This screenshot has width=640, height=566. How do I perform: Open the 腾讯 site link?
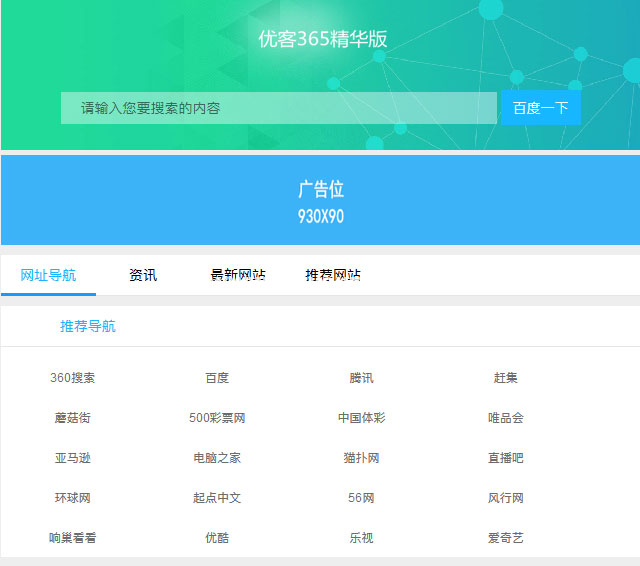click(361, 378)
